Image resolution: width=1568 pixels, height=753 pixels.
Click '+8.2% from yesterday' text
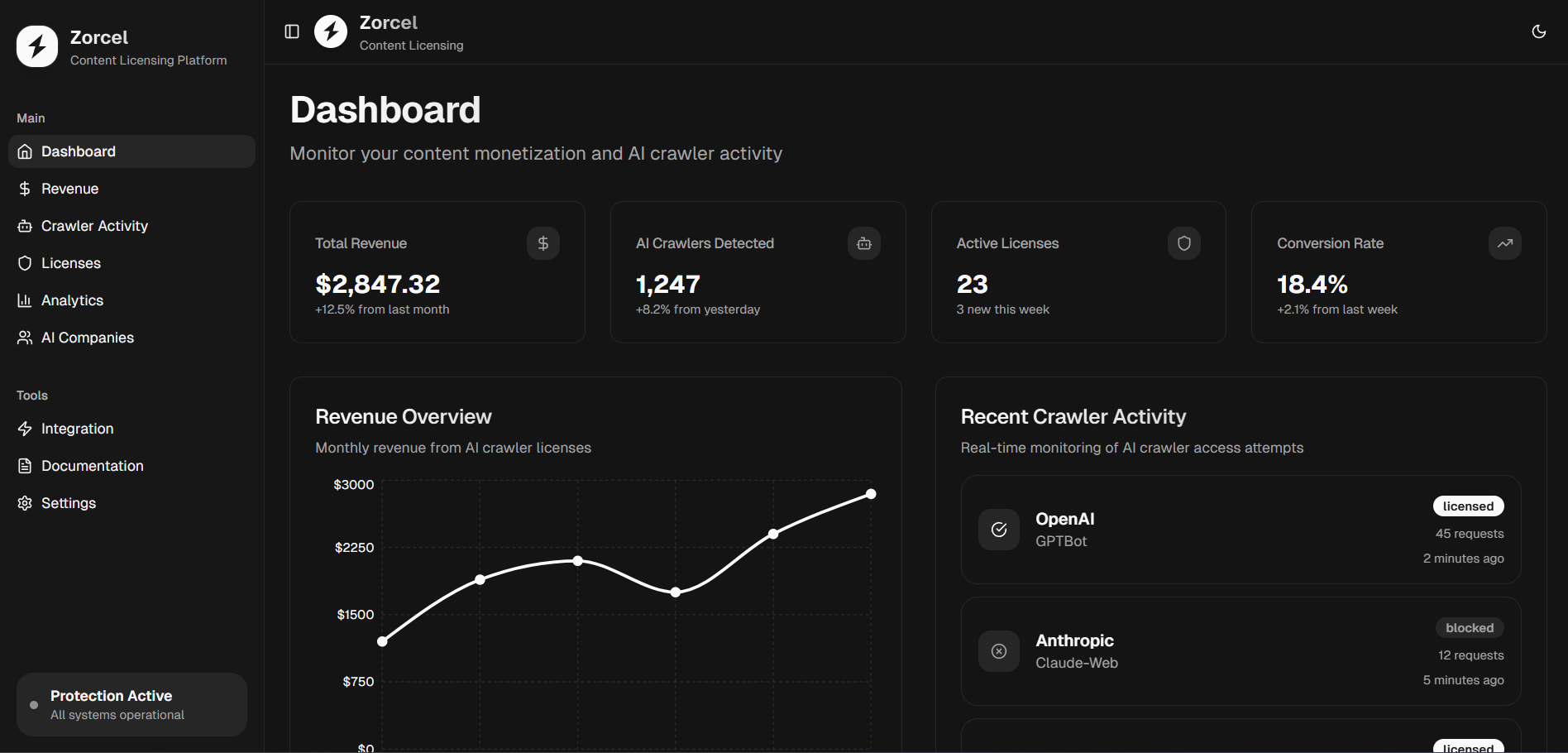pyautogui.click(x=698, y=309)
